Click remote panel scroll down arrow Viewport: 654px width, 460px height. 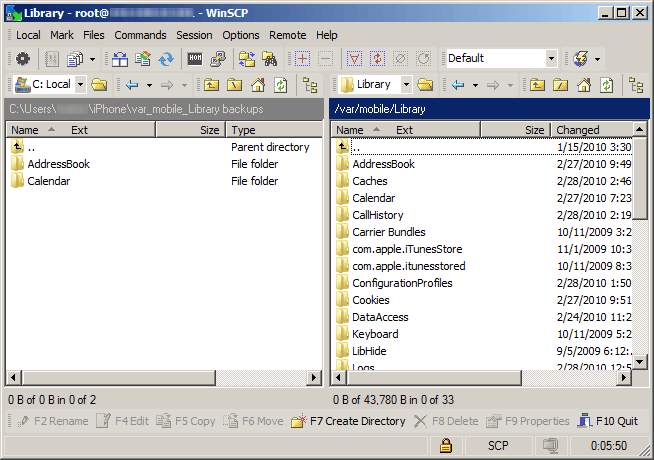click(639, 362)
